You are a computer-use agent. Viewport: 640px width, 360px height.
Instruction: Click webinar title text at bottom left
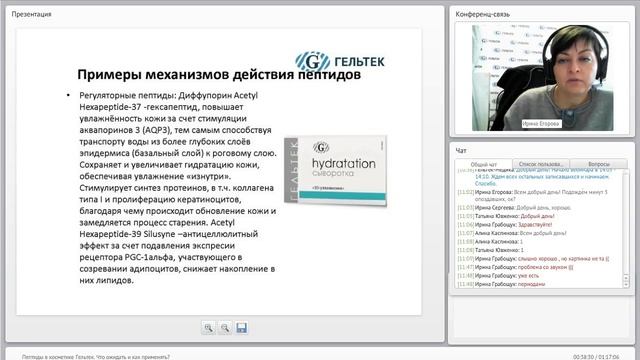96,357
